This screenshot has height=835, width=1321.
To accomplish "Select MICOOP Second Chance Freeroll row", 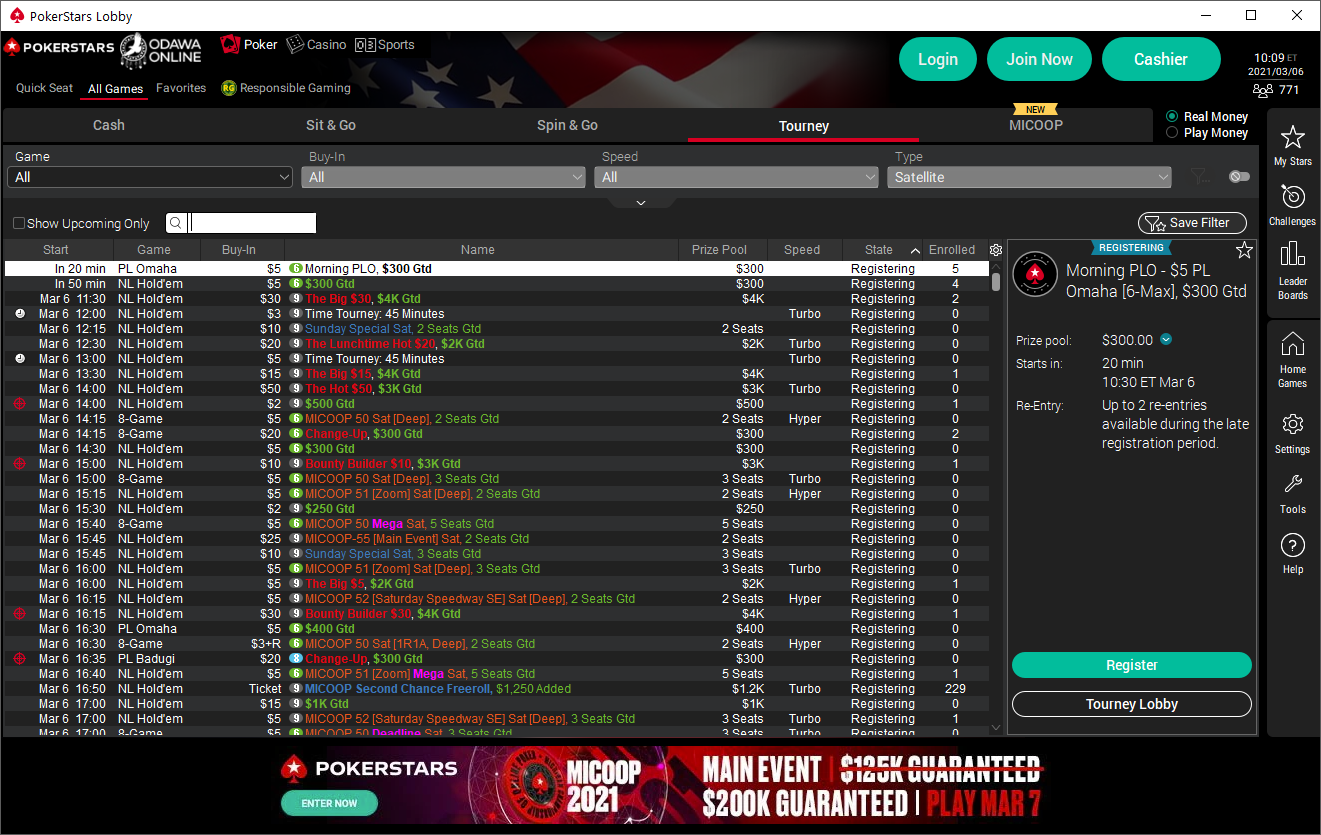I will [497, 689].
